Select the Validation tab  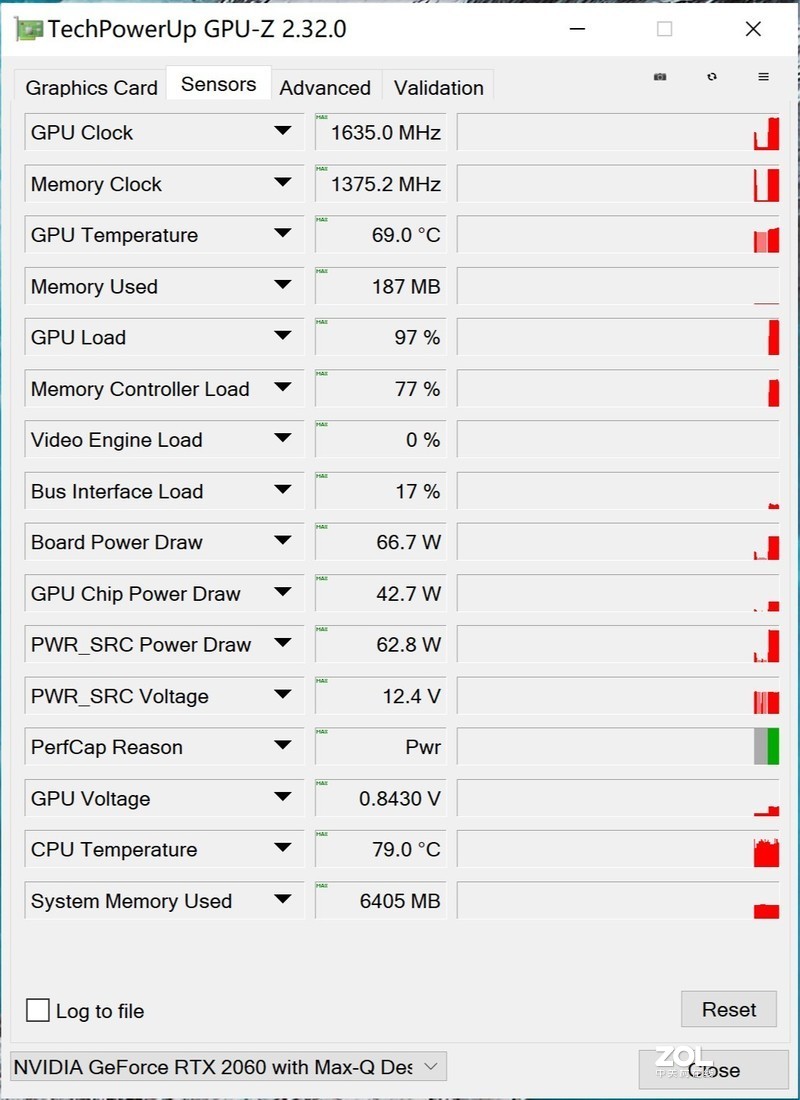(x=438, y=88)
